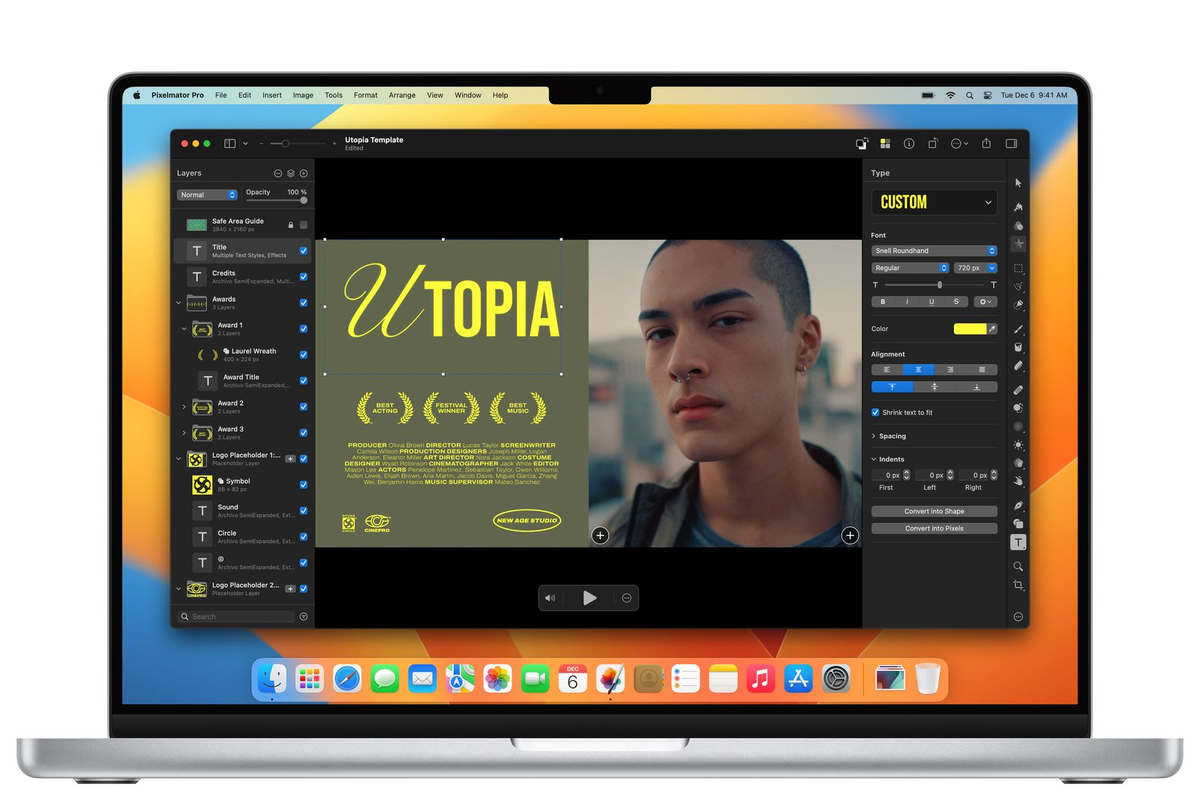
Task: Click the stacked layers icon in the Layers header
Action: 291,173
